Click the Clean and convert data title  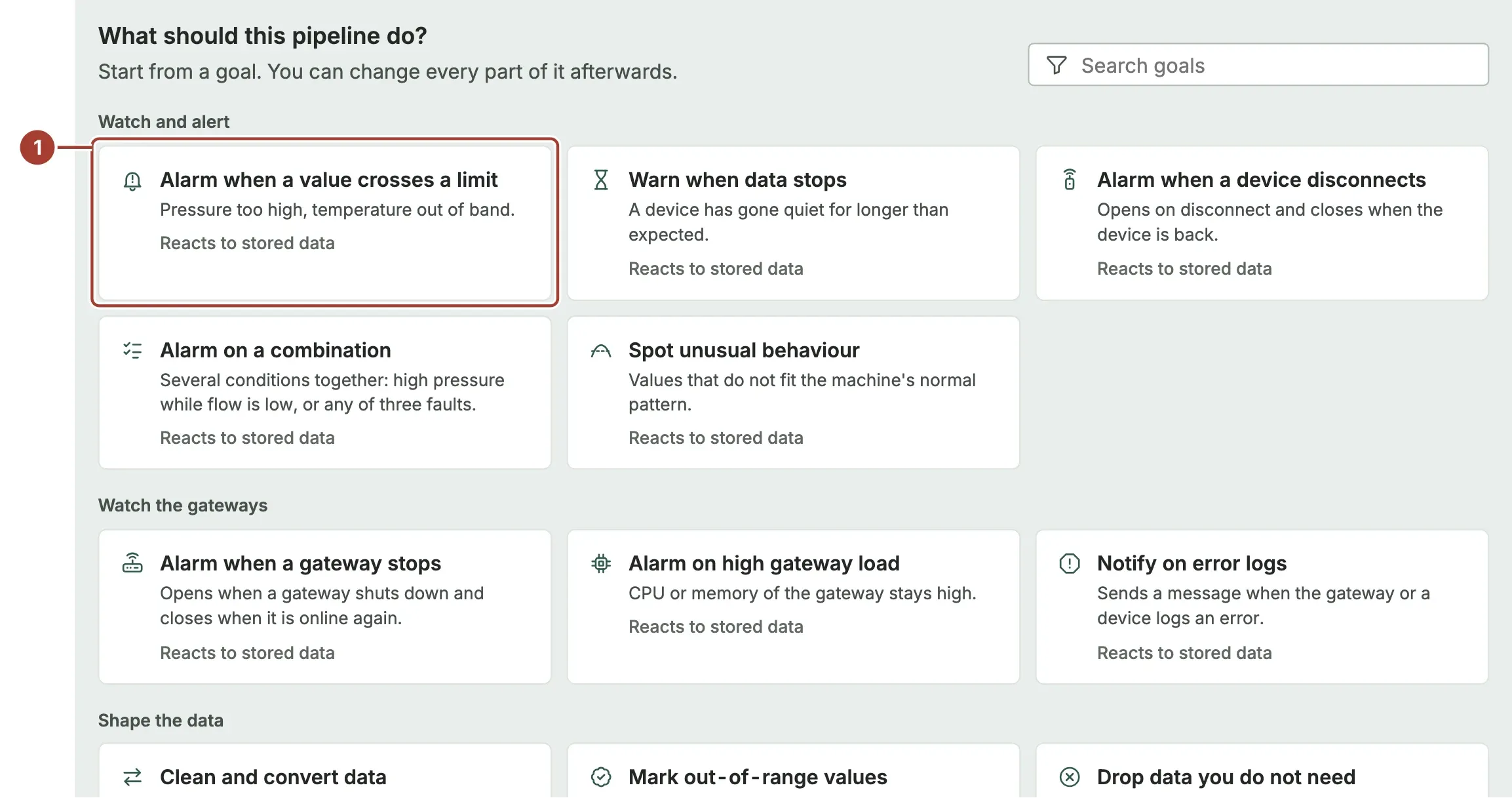coord(273,777)
